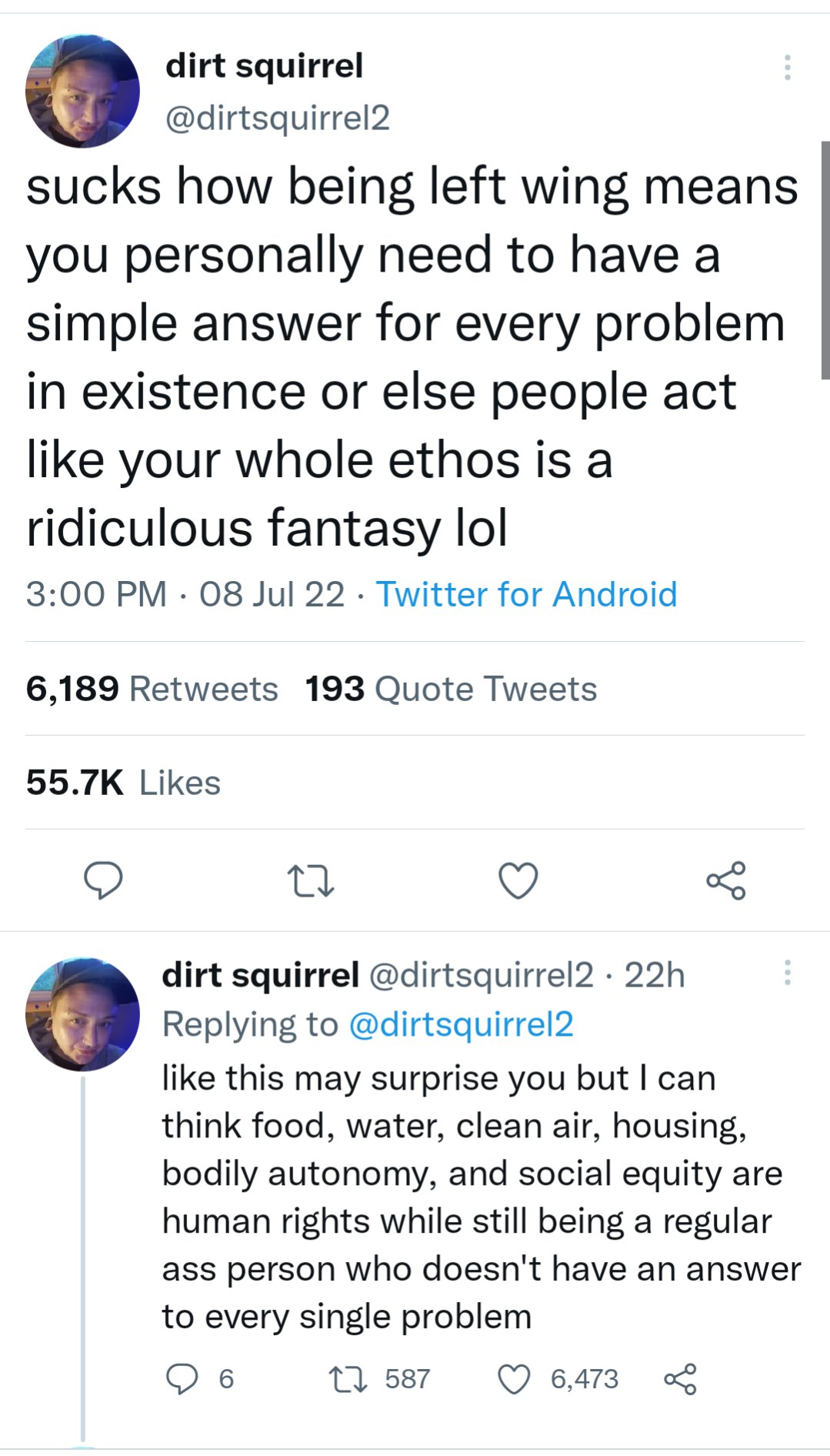Open the @dirtsquirrel2 mention in reply
This screenshot has height=1456, width=830.
[462, 1024]
